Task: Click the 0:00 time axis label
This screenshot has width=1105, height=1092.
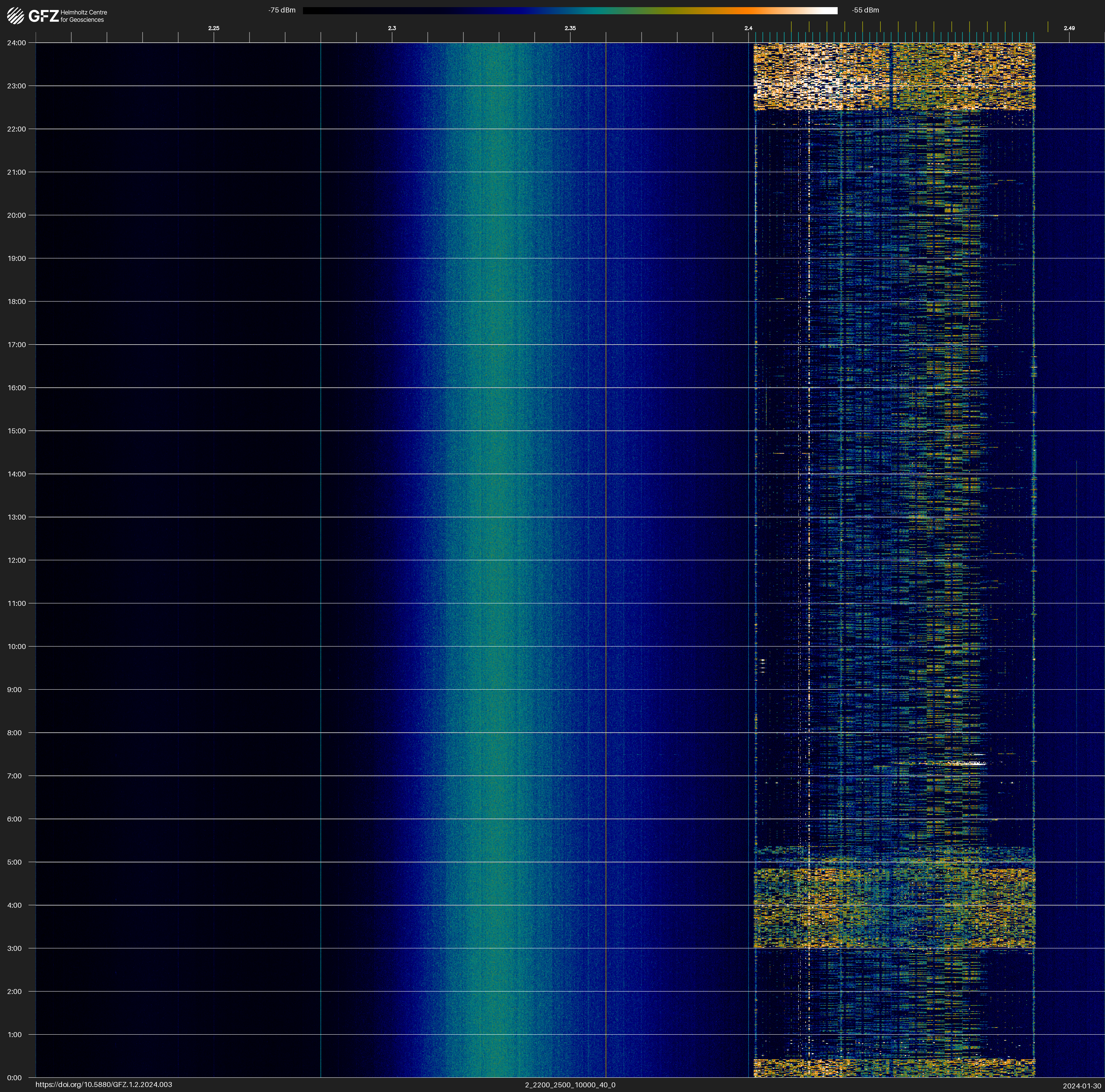Action: [14, 1078]
